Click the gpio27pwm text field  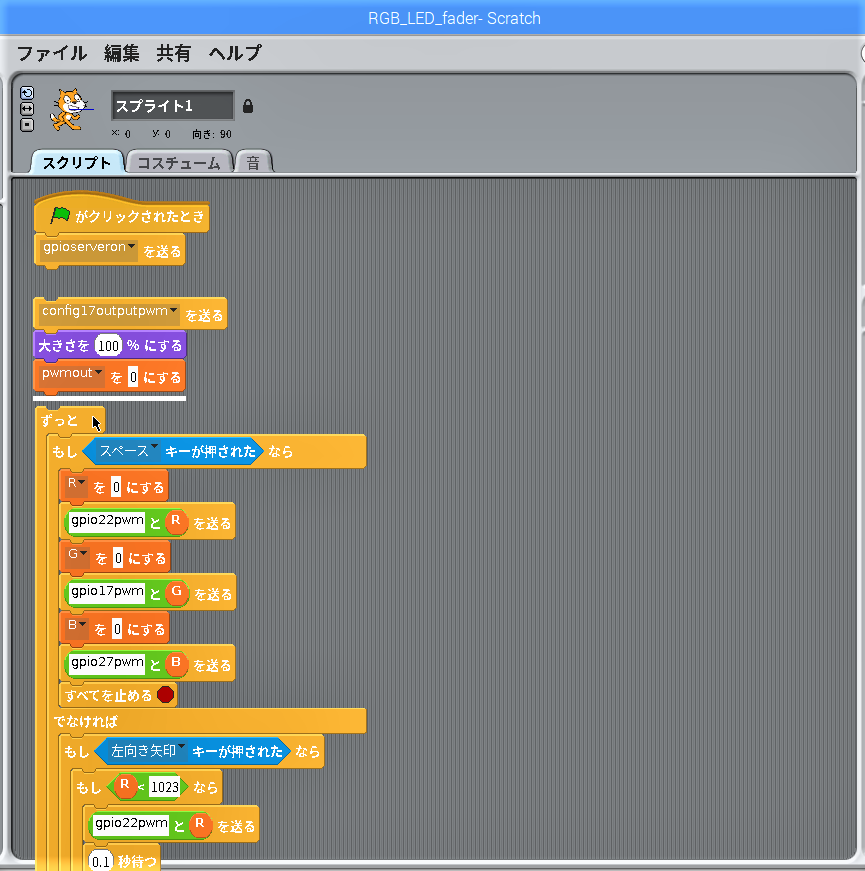[107, 664]
